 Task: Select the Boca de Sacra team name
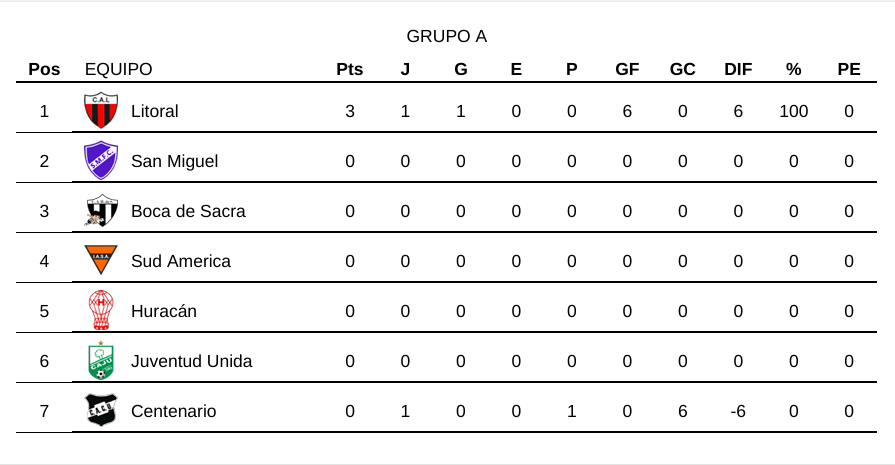pos(188,211)
